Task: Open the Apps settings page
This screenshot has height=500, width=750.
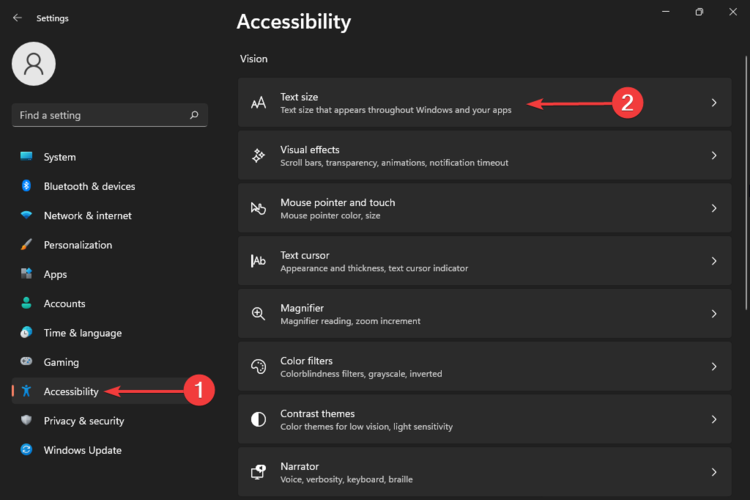Action: click(55, 274)
